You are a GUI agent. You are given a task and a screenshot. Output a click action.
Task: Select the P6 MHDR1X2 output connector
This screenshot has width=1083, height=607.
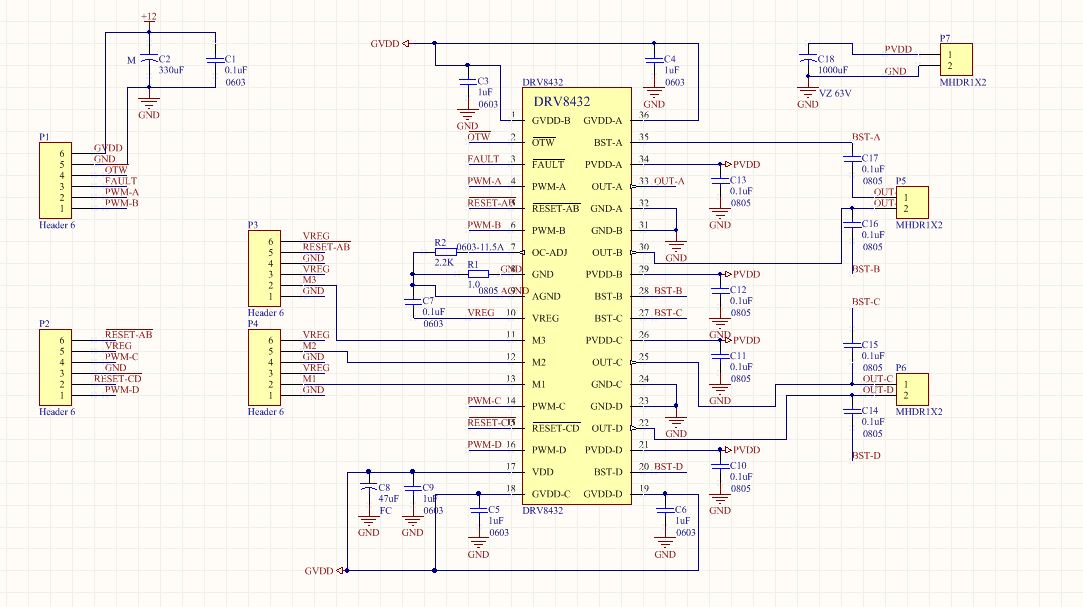[912, 389]
